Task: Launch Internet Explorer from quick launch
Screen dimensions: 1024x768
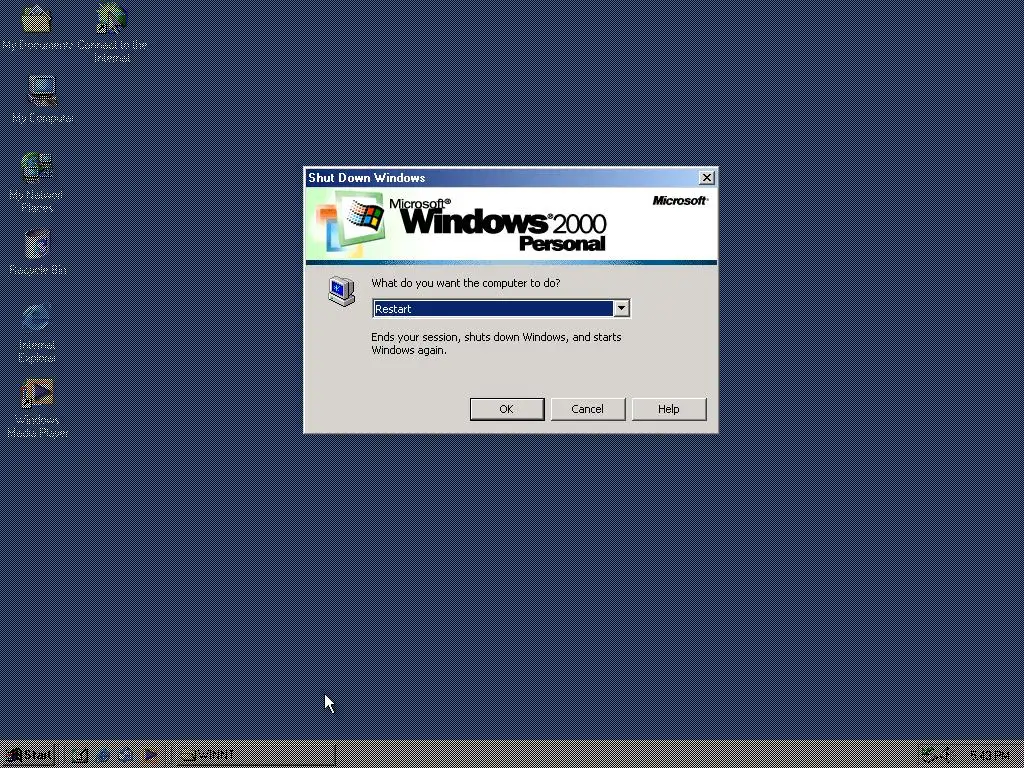Action: point(103,755)
